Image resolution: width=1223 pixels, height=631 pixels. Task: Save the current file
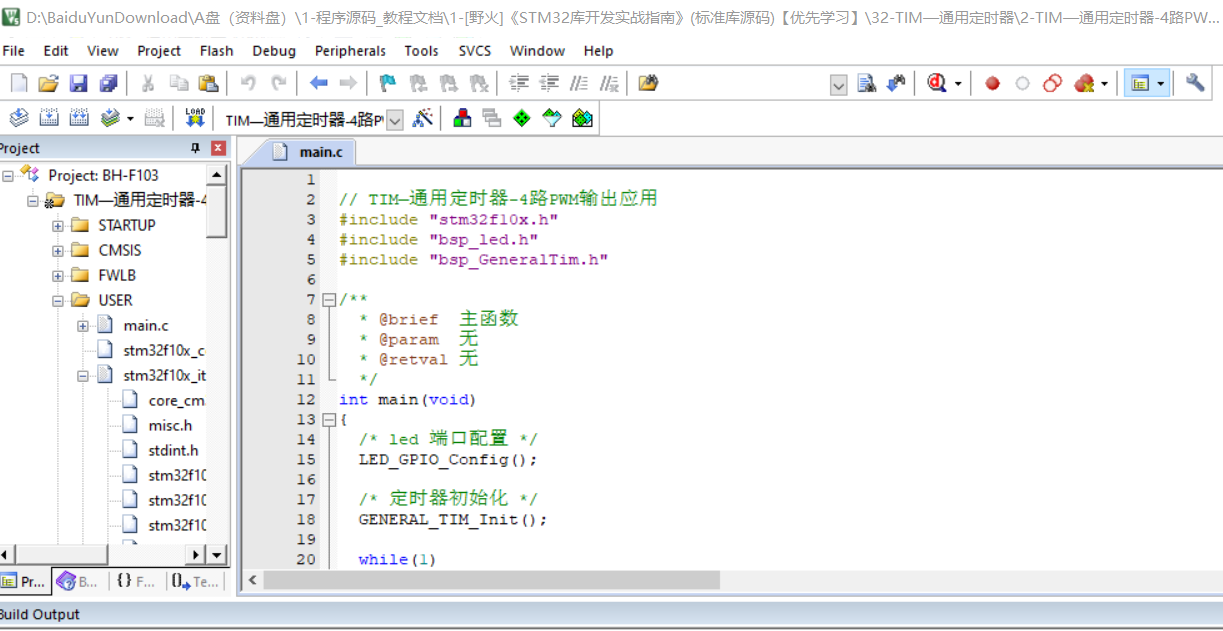[78, 84]
